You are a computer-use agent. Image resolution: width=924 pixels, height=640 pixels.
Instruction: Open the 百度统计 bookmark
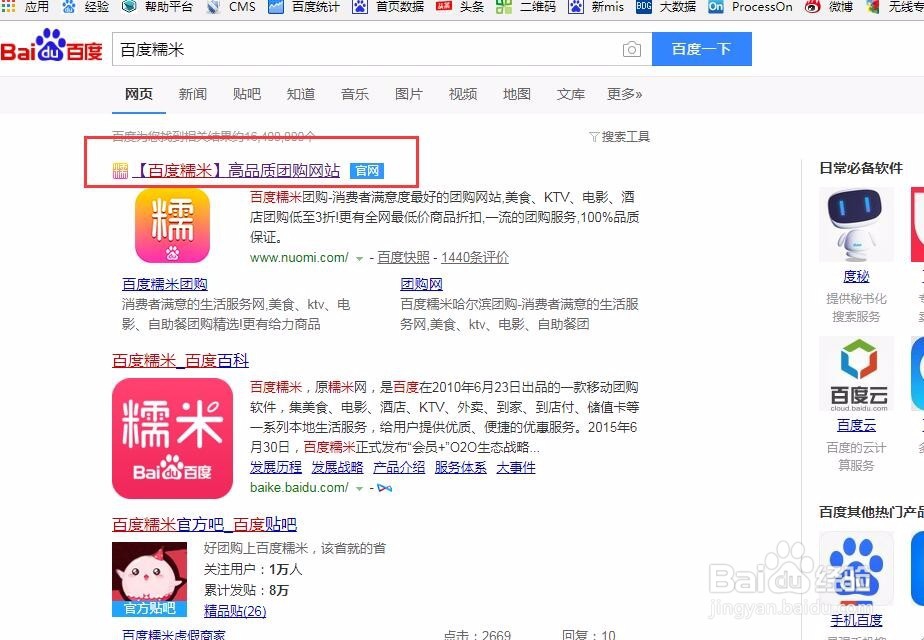click(304, 6)
